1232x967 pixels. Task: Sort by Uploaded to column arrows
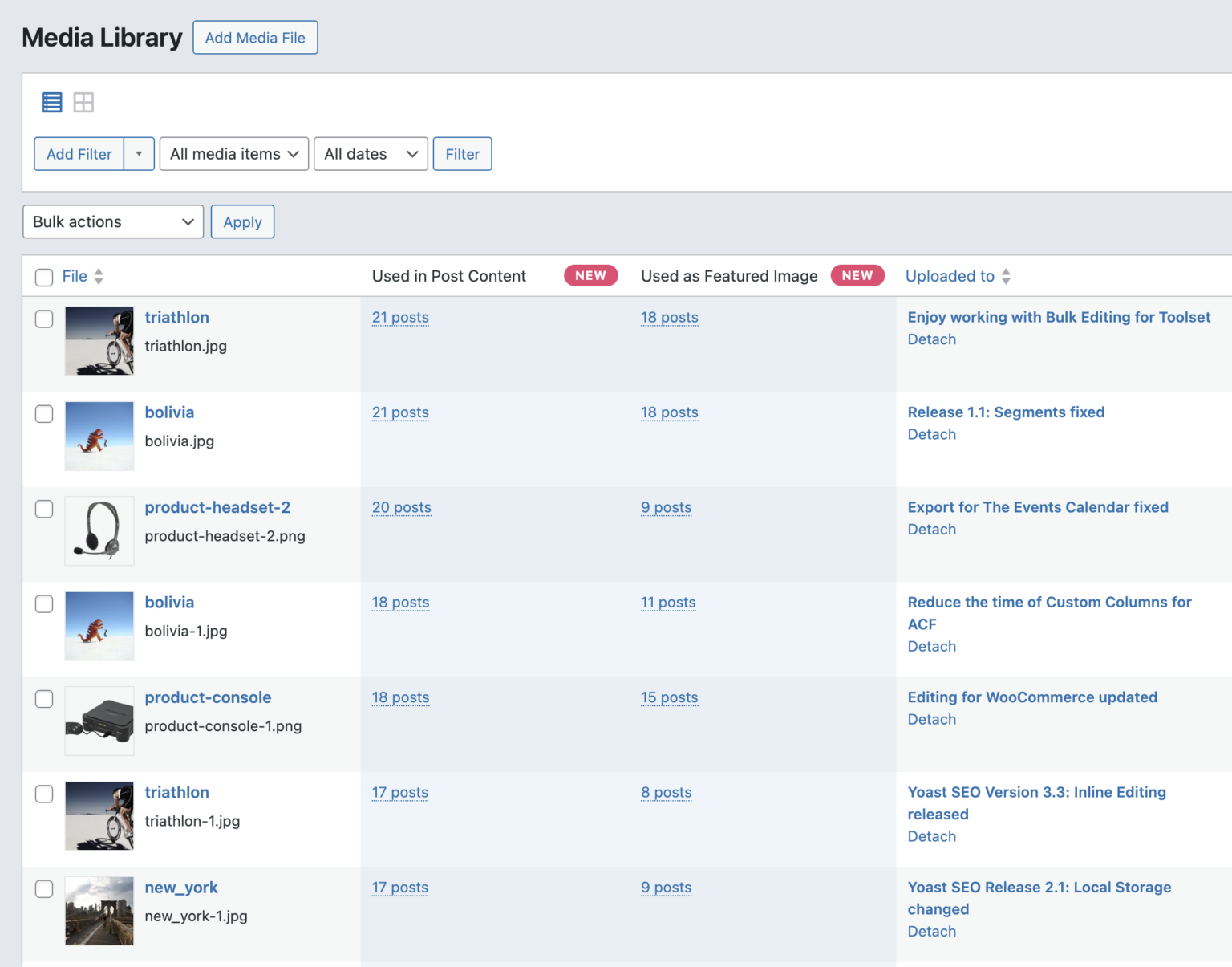coord(1006,277)
